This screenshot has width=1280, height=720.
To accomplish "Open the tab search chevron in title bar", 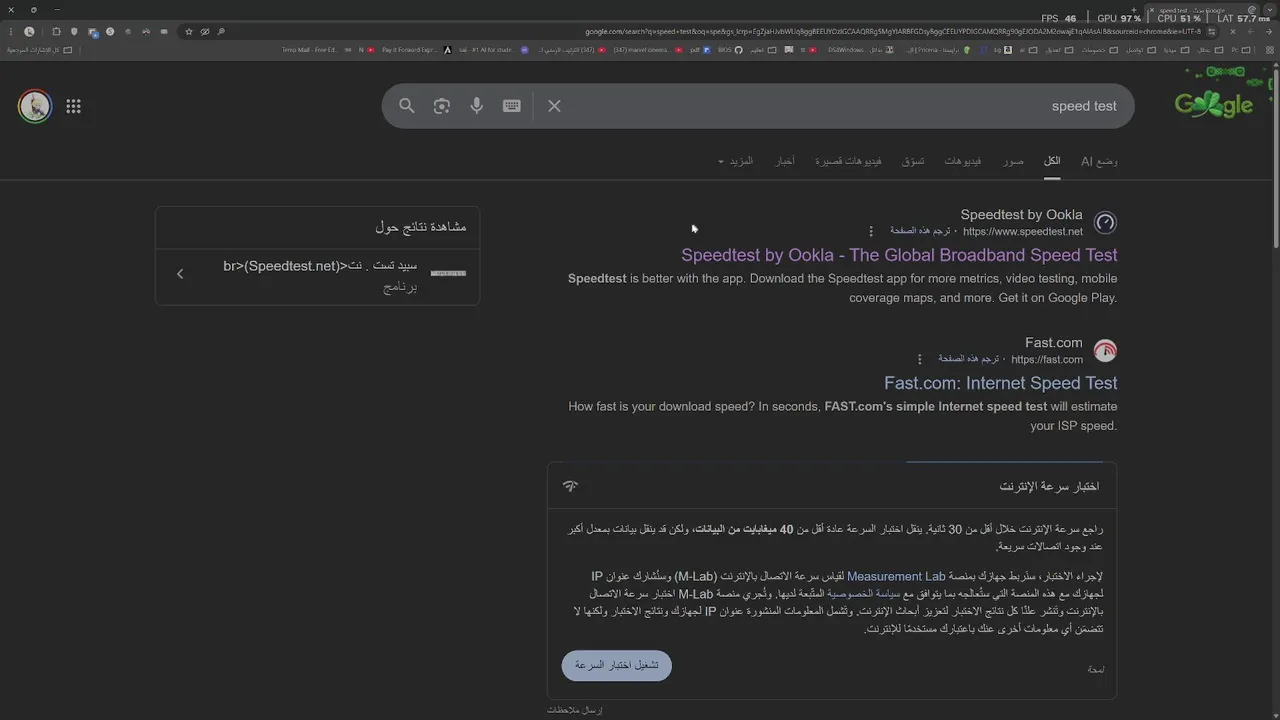I will pyautogui.click(x=1270, y=10).
